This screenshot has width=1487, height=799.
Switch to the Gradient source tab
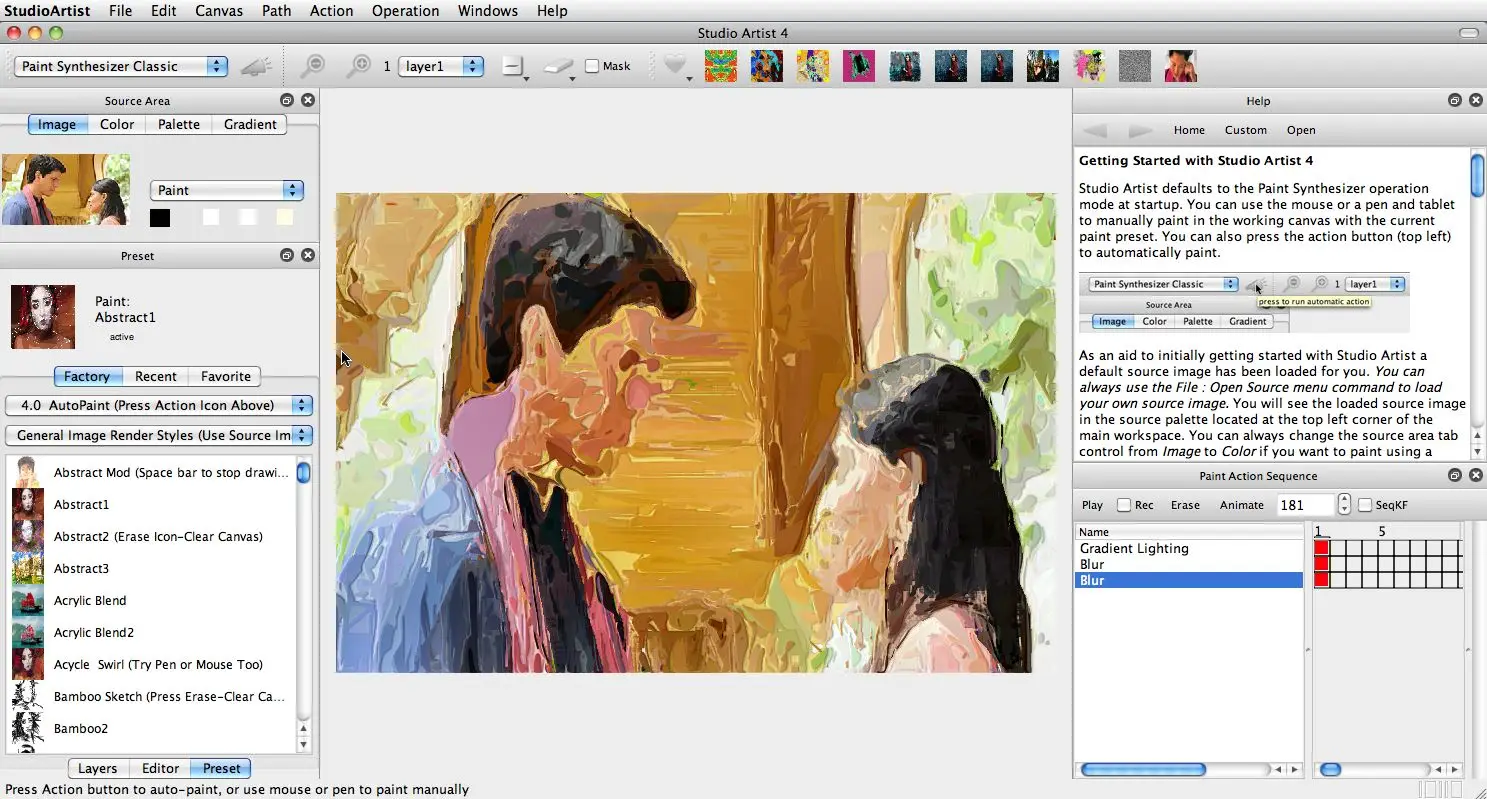point(250,124)
